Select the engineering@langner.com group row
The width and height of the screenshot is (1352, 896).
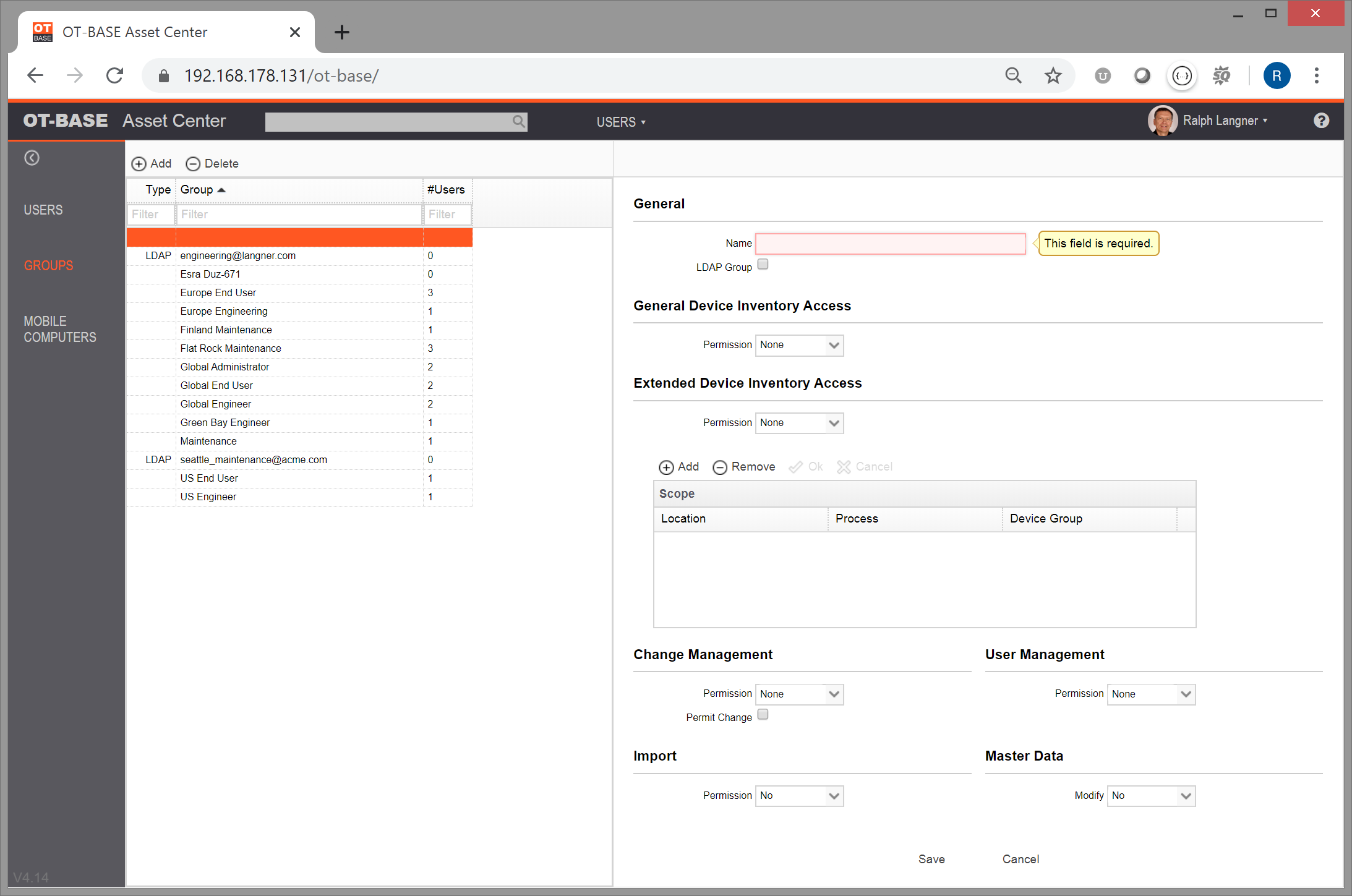click(299, 256)
